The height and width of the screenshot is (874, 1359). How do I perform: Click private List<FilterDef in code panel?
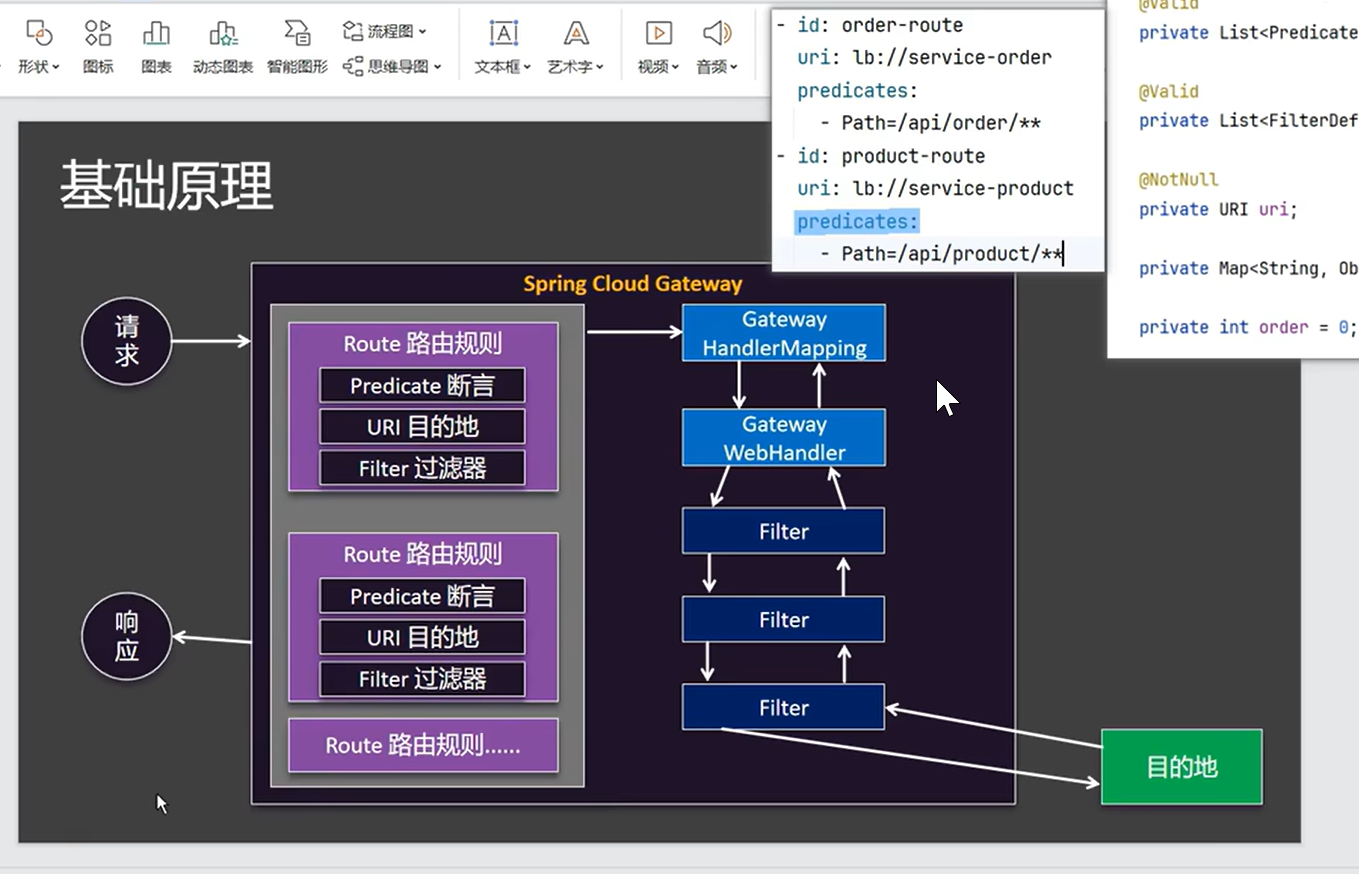coord(1248,120)
